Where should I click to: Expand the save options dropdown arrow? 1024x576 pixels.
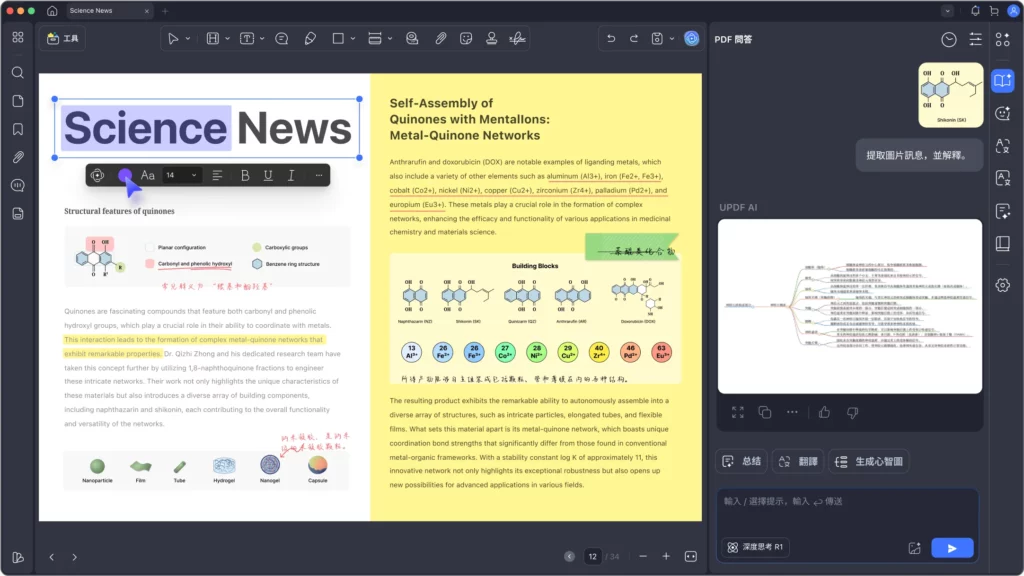pos(670,39)
